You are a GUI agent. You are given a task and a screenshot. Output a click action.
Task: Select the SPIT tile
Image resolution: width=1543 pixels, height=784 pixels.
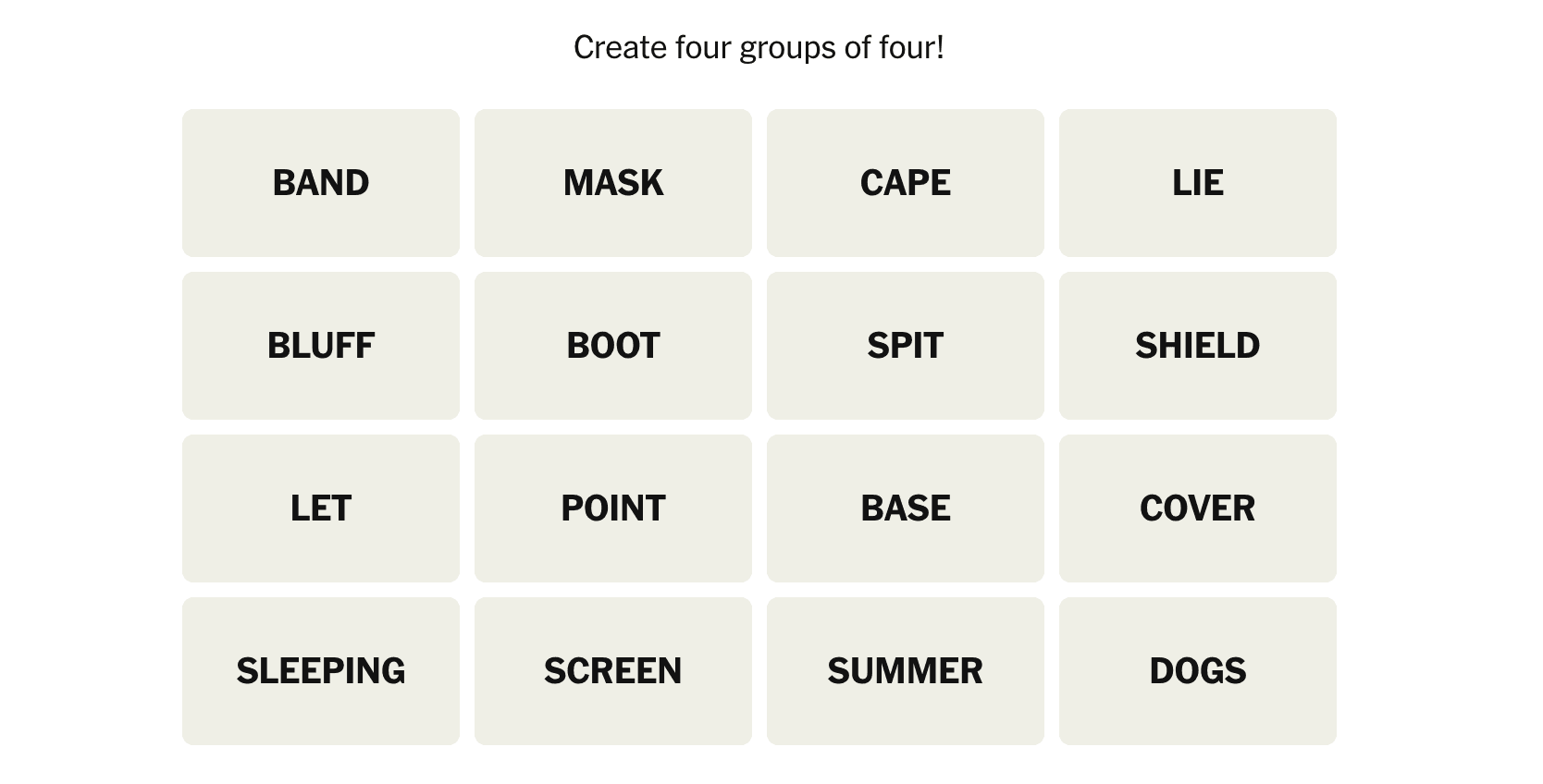point(906,346)
